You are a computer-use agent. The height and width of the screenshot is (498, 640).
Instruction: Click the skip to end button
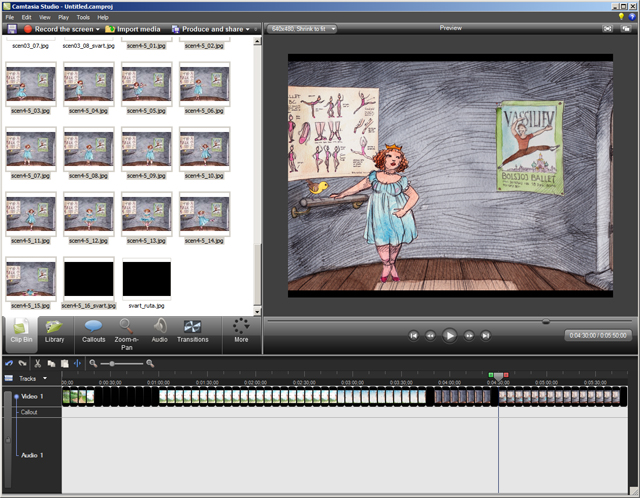[x=486, y=336]
